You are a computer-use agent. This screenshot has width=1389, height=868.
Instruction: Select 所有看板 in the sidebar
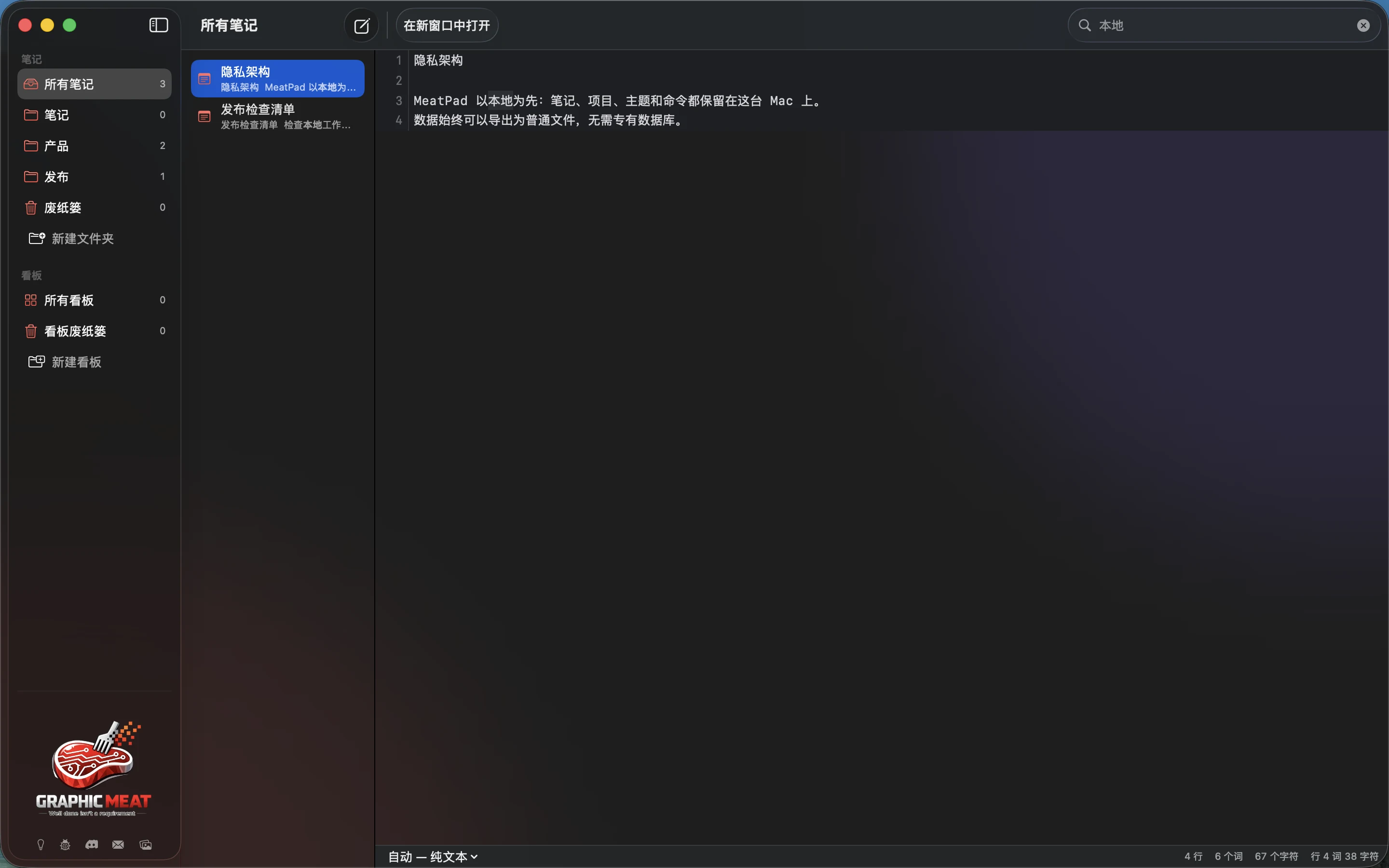coord(95,300)
